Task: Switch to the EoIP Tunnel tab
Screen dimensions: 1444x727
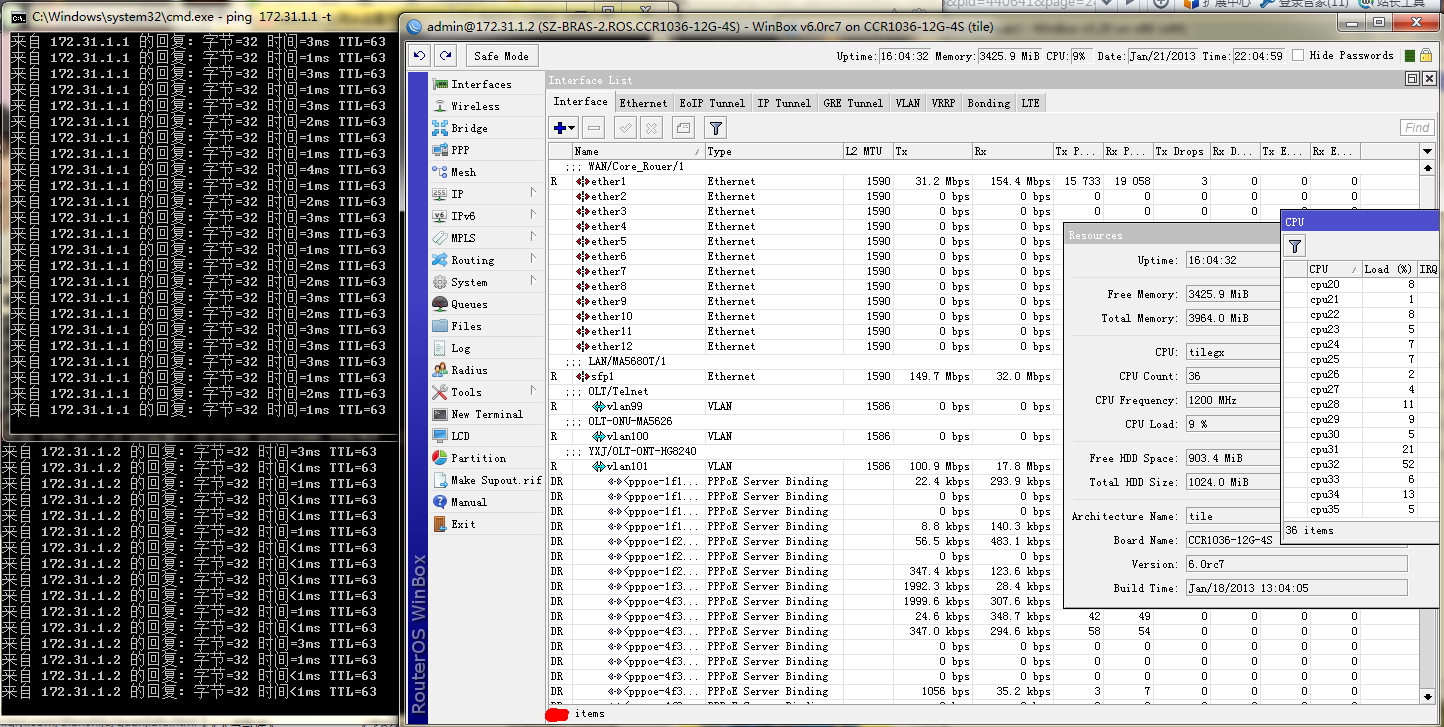Action: 712,102
